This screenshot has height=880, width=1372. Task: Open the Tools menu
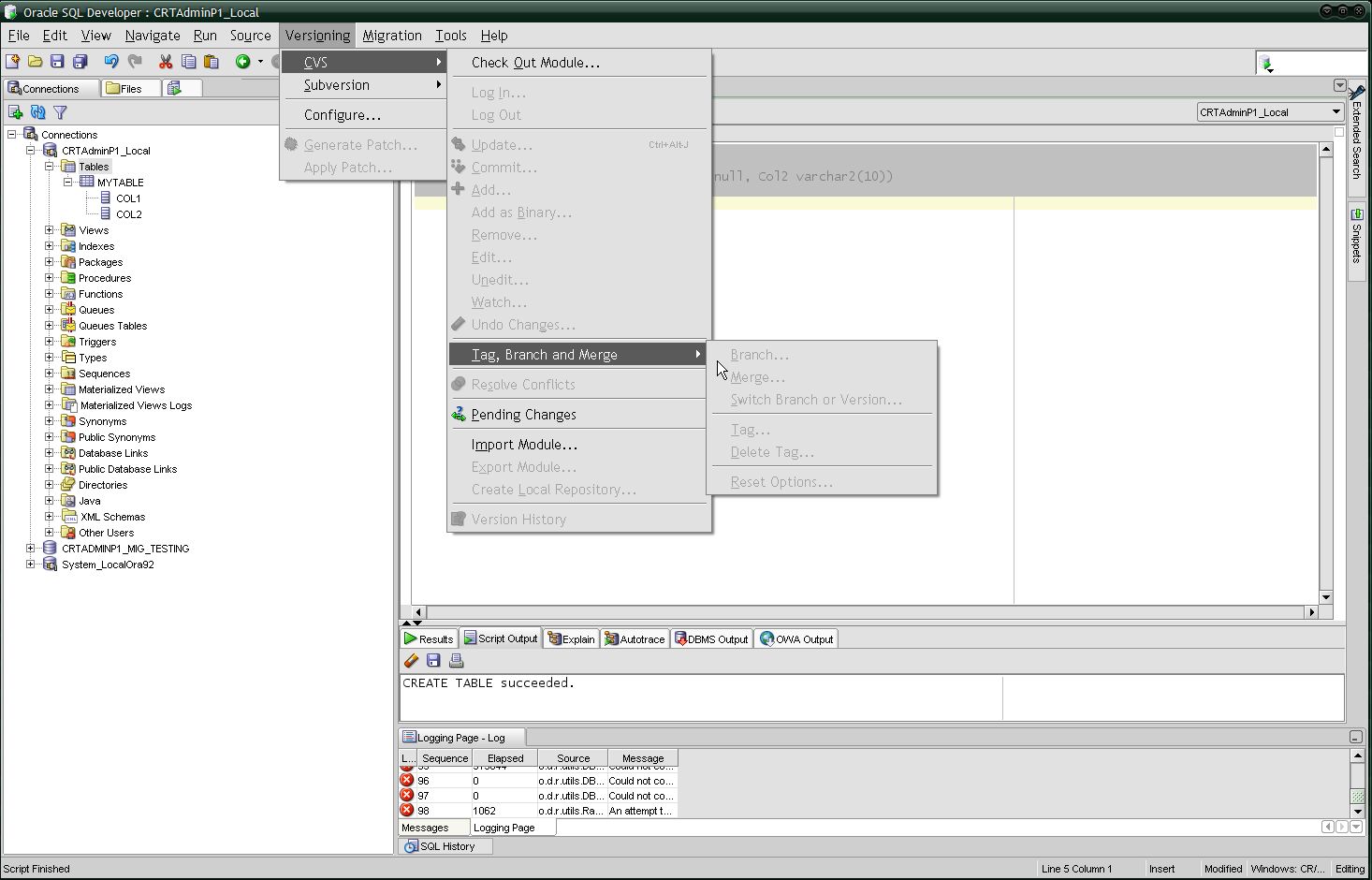click(451, 36)
